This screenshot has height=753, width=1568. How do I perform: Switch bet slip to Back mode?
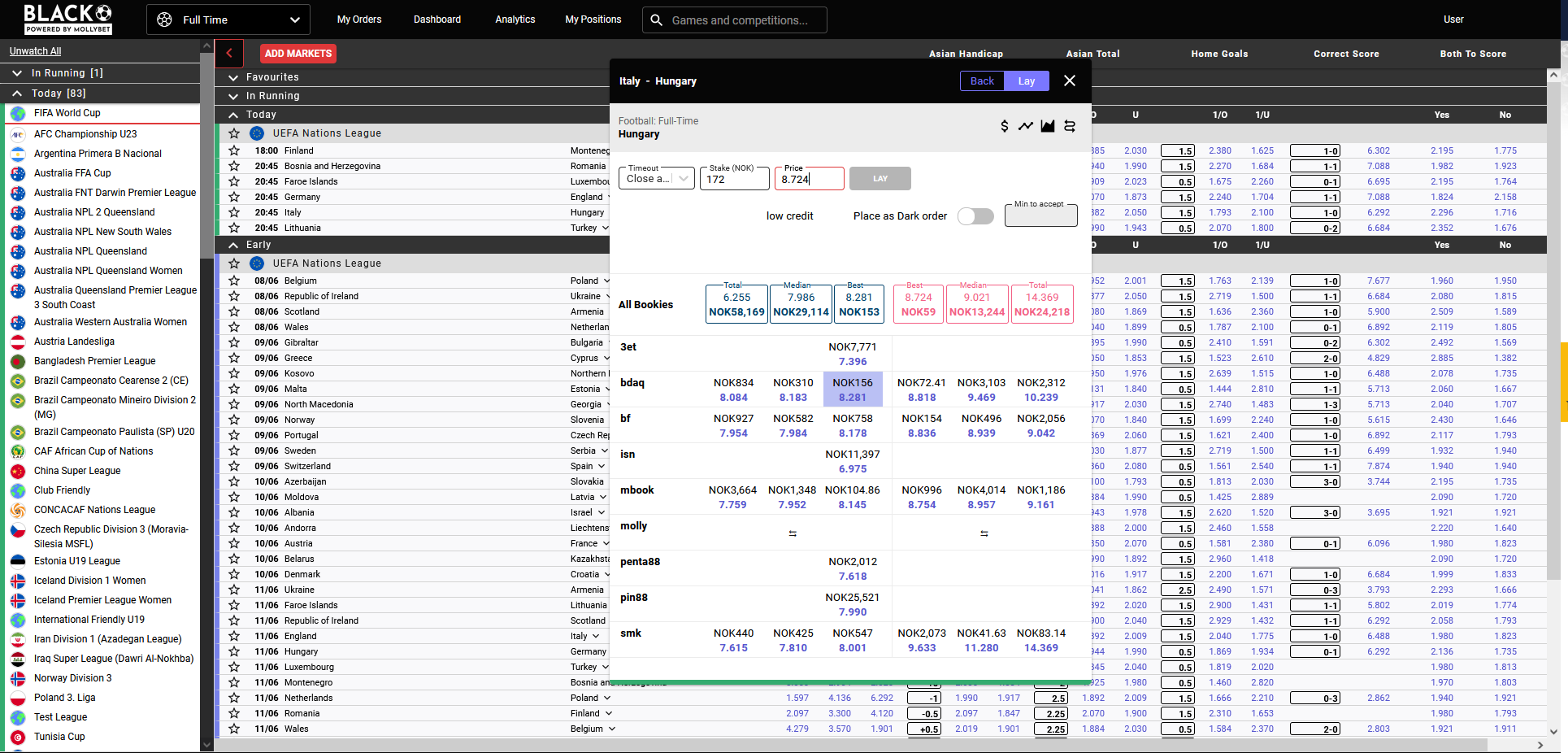pos(982,81)
